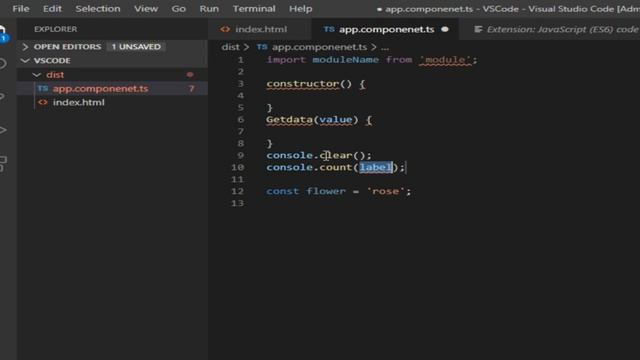Click the TS icon on the app.componenet.ts tab
640x360 pixels.
coord(329,29)
